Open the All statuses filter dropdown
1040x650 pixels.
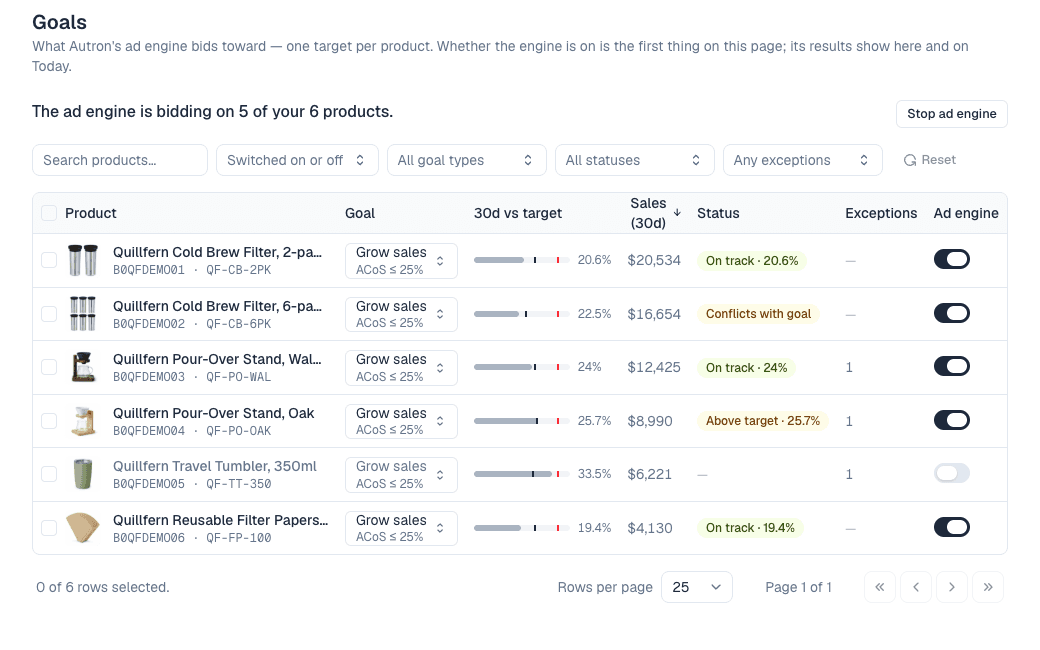coord(635,161)
